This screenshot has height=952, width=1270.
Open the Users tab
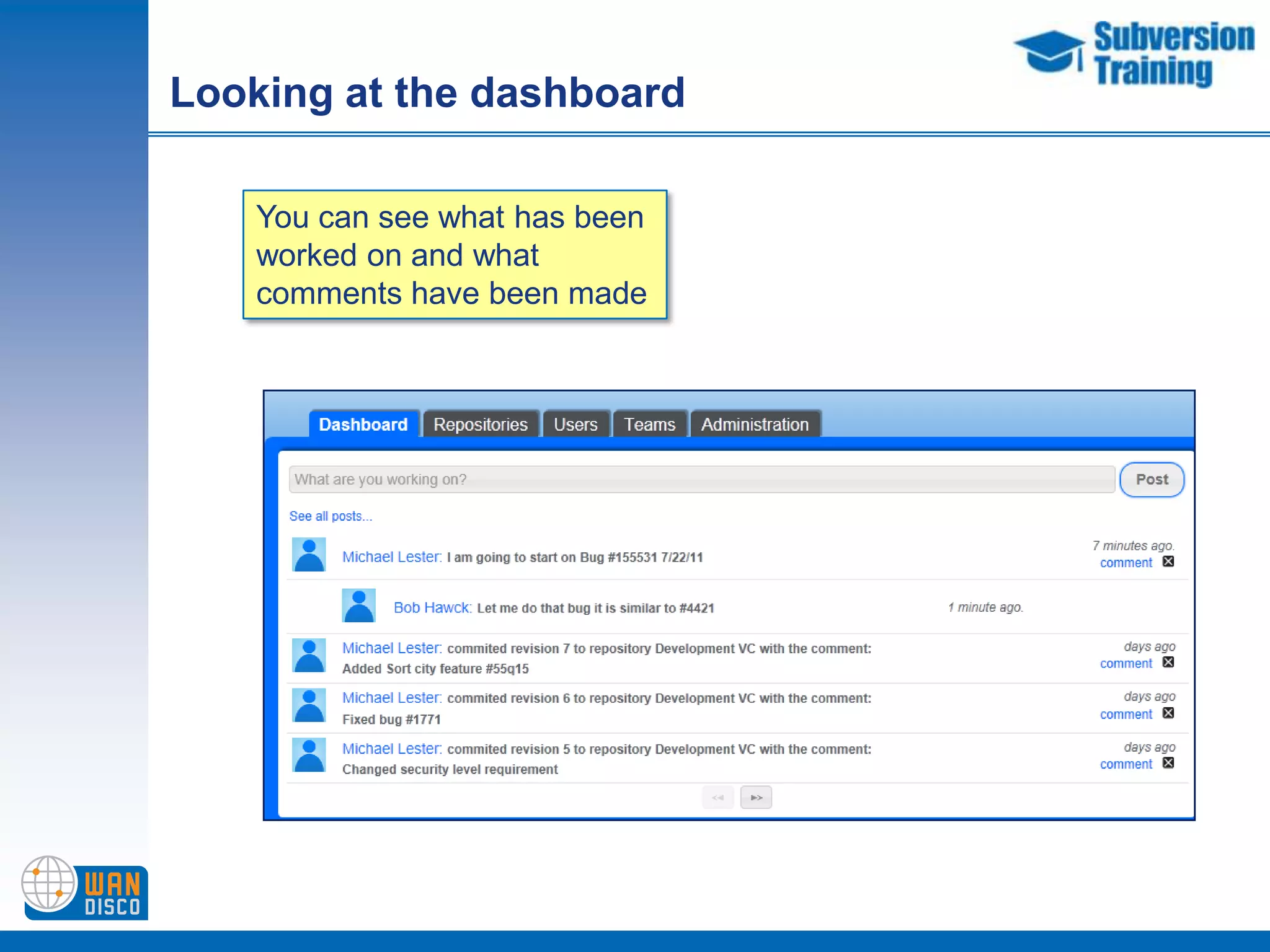tap(575, 425)
